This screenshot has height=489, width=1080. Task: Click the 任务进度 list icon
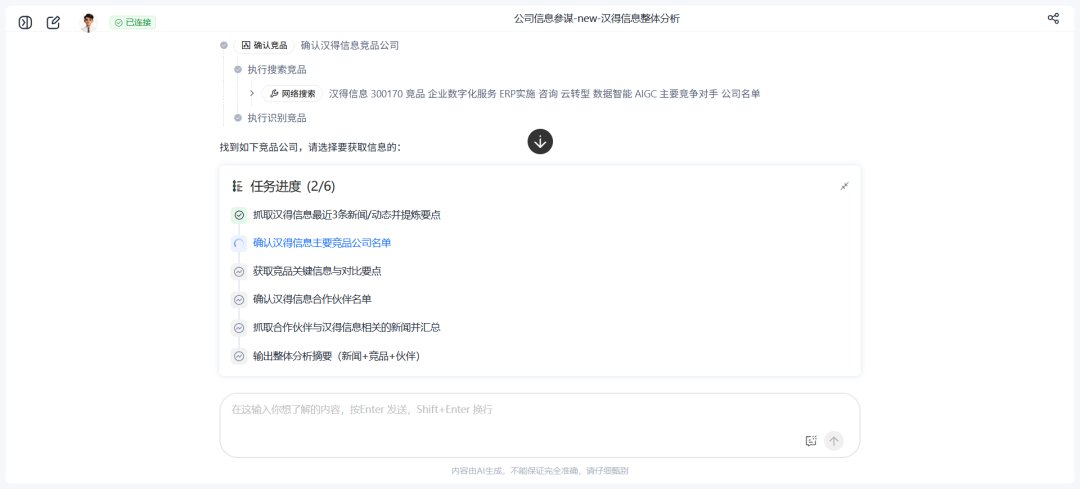[x=238, y=186]
